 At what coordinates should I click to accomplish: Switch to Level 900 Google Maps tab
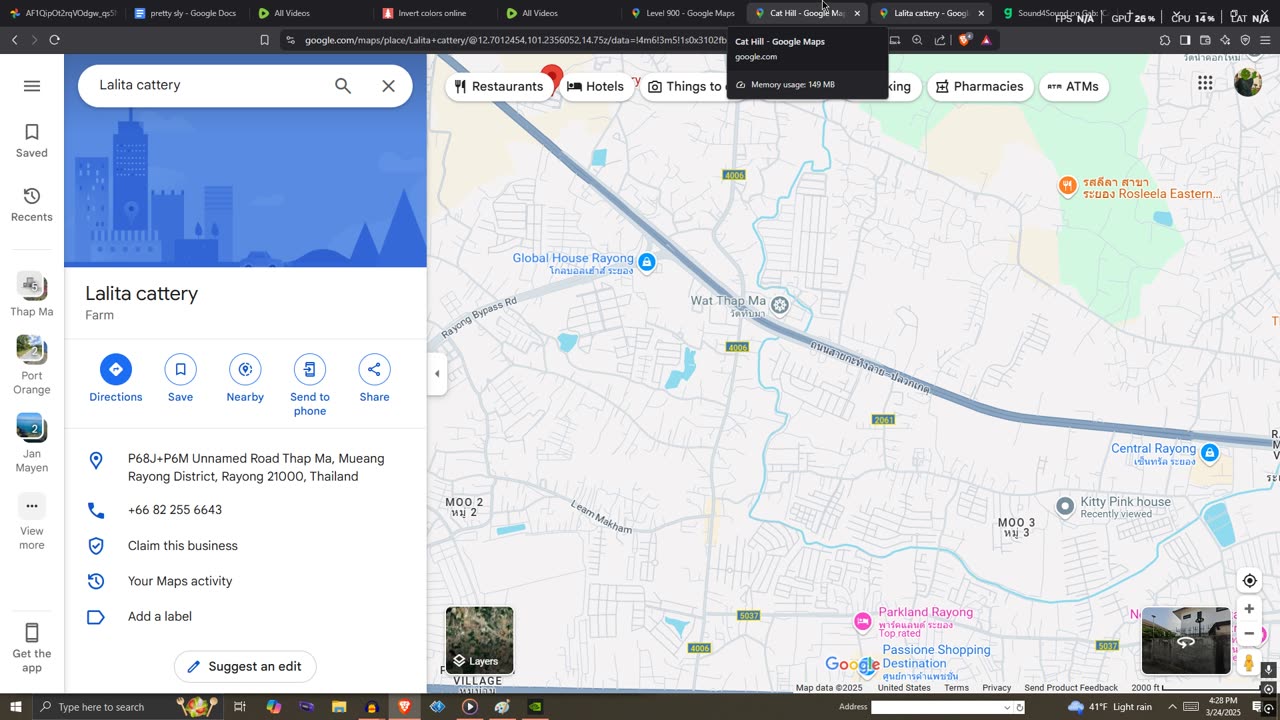point(684,13)
